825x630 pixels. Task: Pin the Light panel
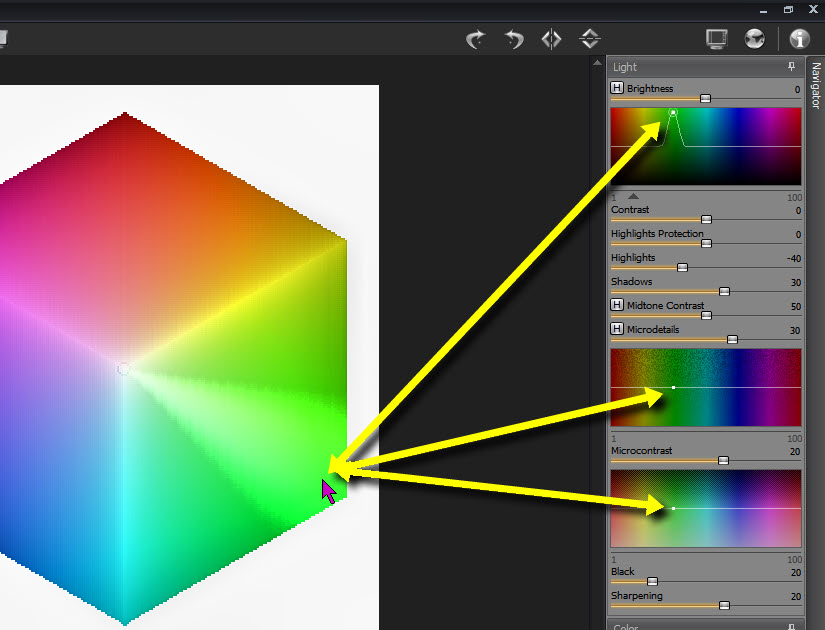coord(791,66)
